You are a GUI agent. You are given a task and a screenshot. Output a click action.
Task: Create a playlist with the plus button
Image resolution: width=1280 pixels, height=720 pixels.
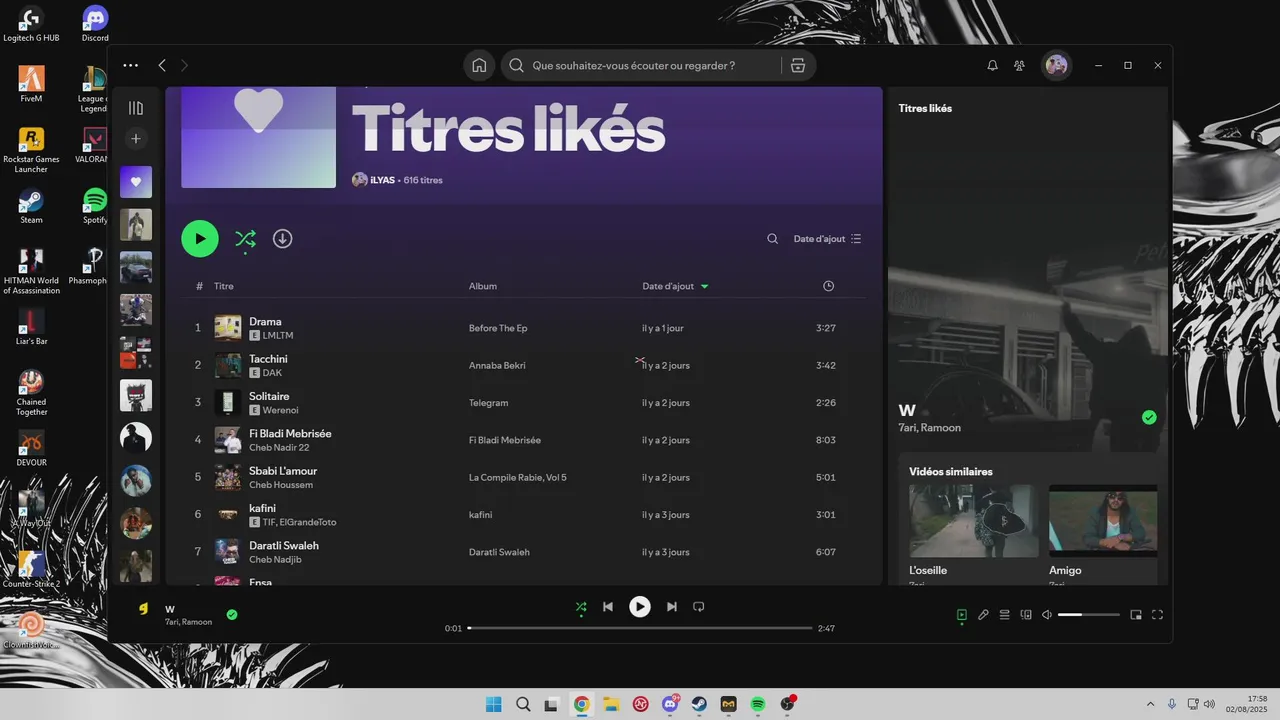pyautogui.click(x=136, y=138)
